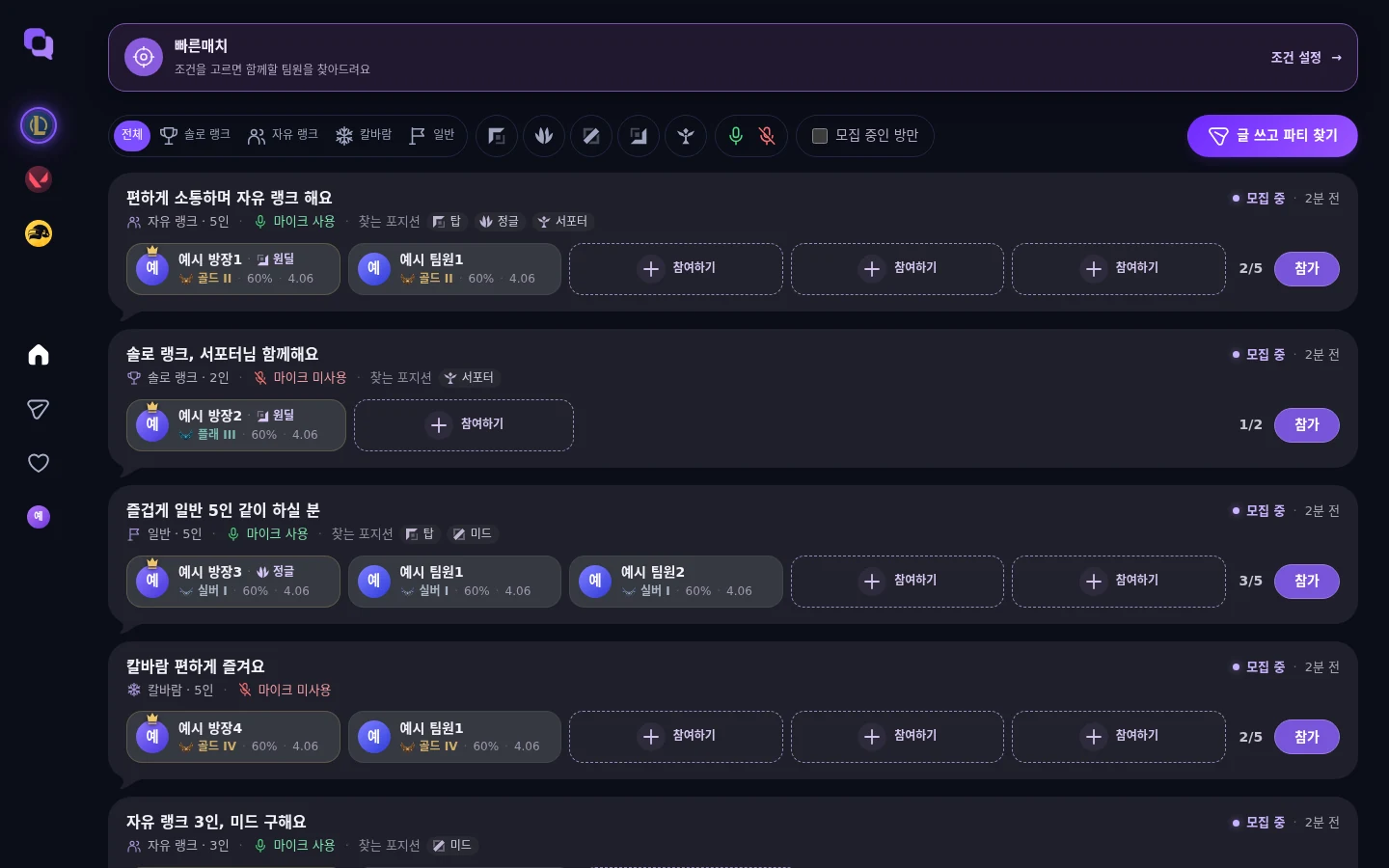The image size is (1389, 868).
Task: Toggle the mic-off filter
Action: tap(767, 136)
